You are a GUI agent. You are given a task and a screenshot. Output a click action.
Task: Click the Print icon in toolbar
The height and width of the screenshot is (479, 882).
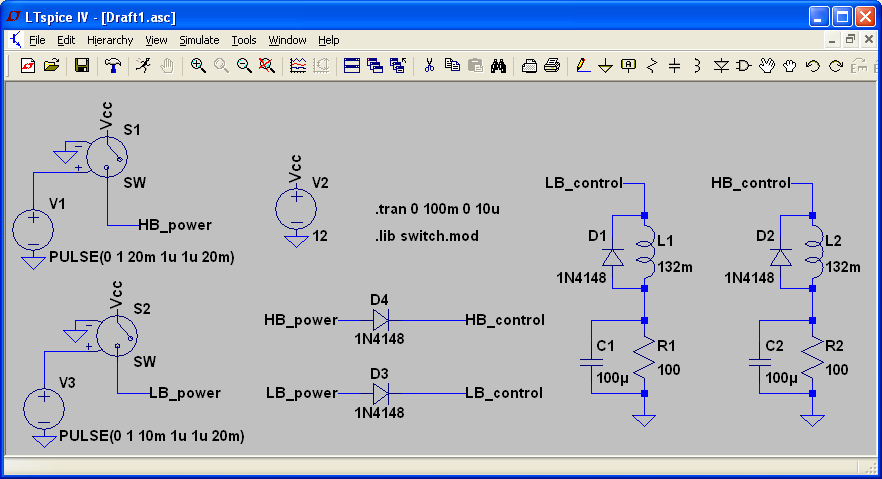pyautogui.click(x=552, y=66)
